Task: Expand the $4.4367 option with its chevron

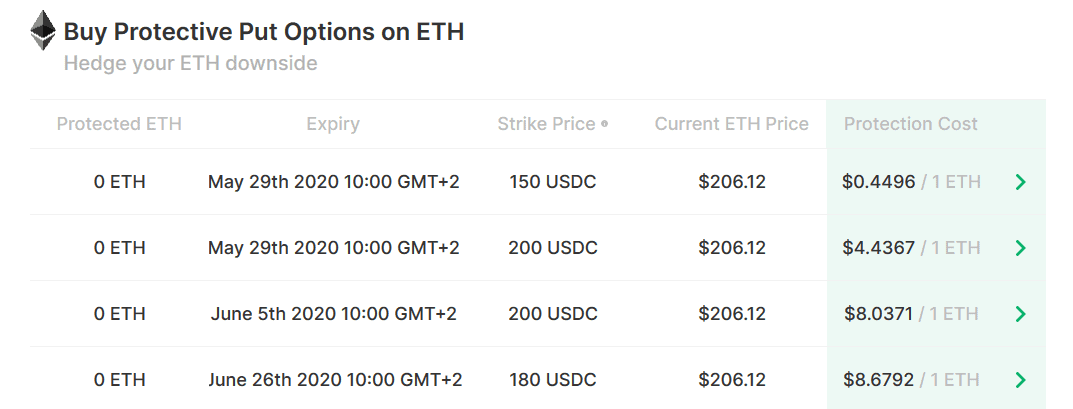Action: click(1020, 248)
